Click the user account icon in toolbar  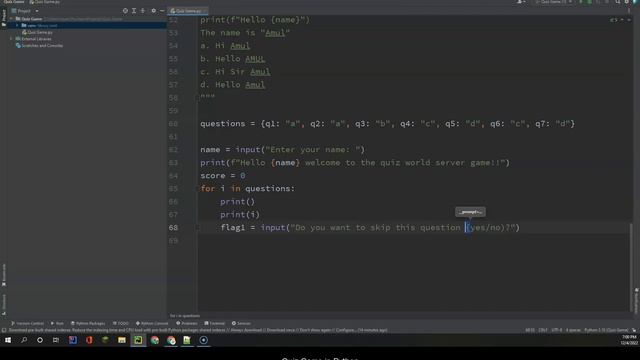[520, 2]
